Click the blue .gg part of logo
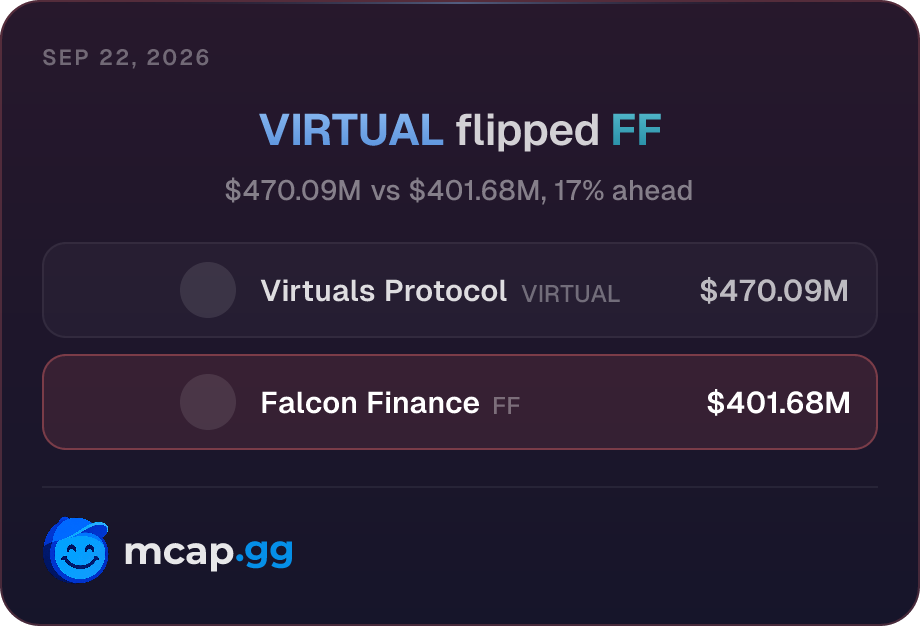This screenshot has width=920, height=626. (x=265, y=554)
